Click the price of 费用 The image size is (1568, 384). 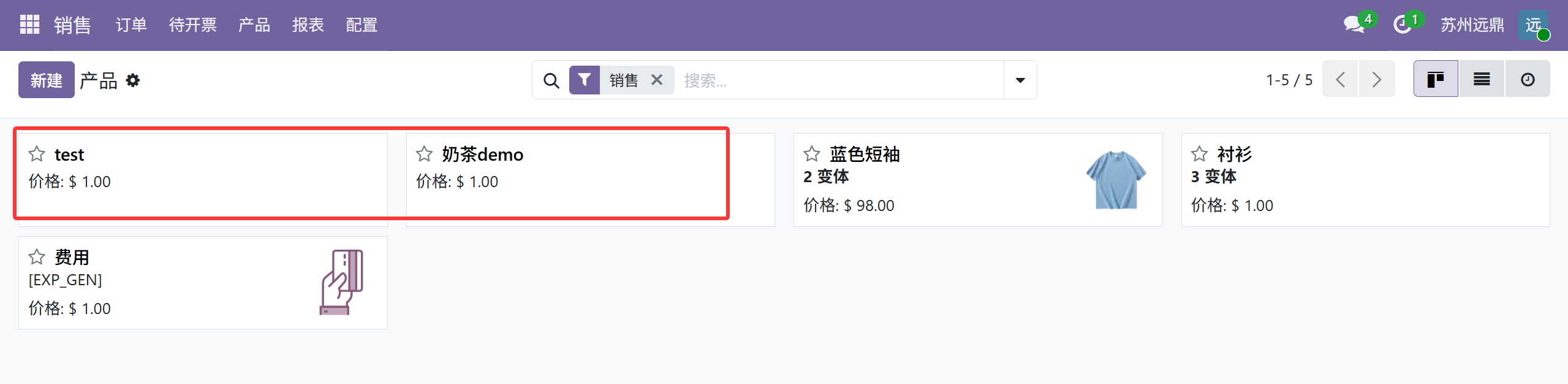[x=69, y=309]
